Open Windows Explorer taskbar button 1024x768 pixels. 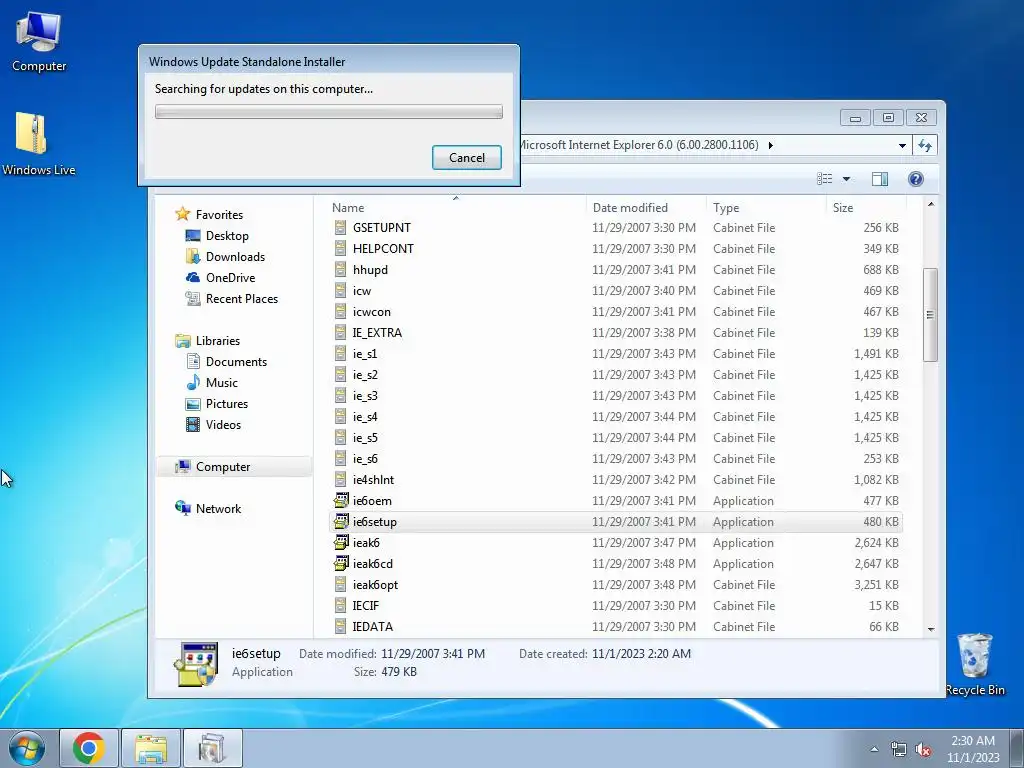[151, 748]
